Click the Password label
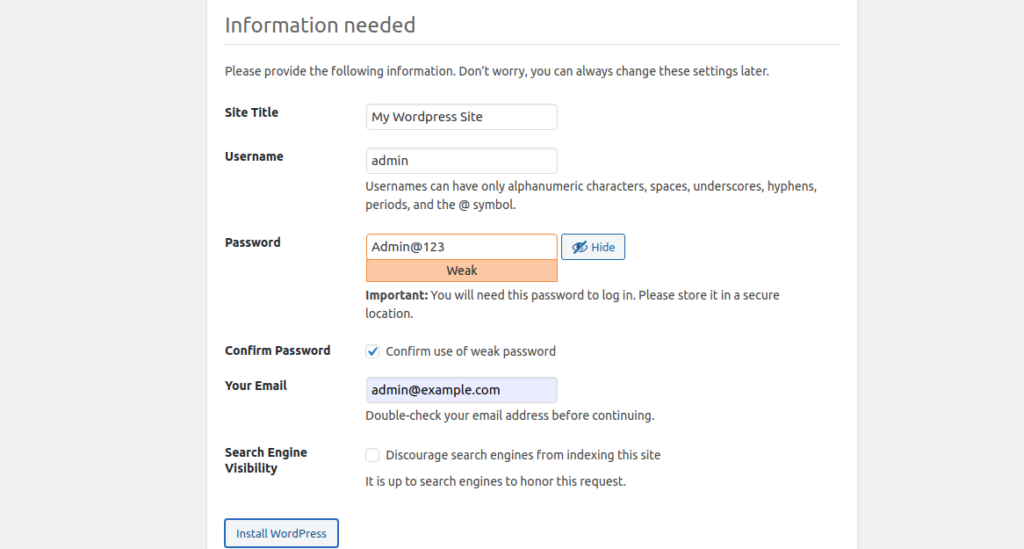Viewport: 1024px width, 549px height. point(253,242)
